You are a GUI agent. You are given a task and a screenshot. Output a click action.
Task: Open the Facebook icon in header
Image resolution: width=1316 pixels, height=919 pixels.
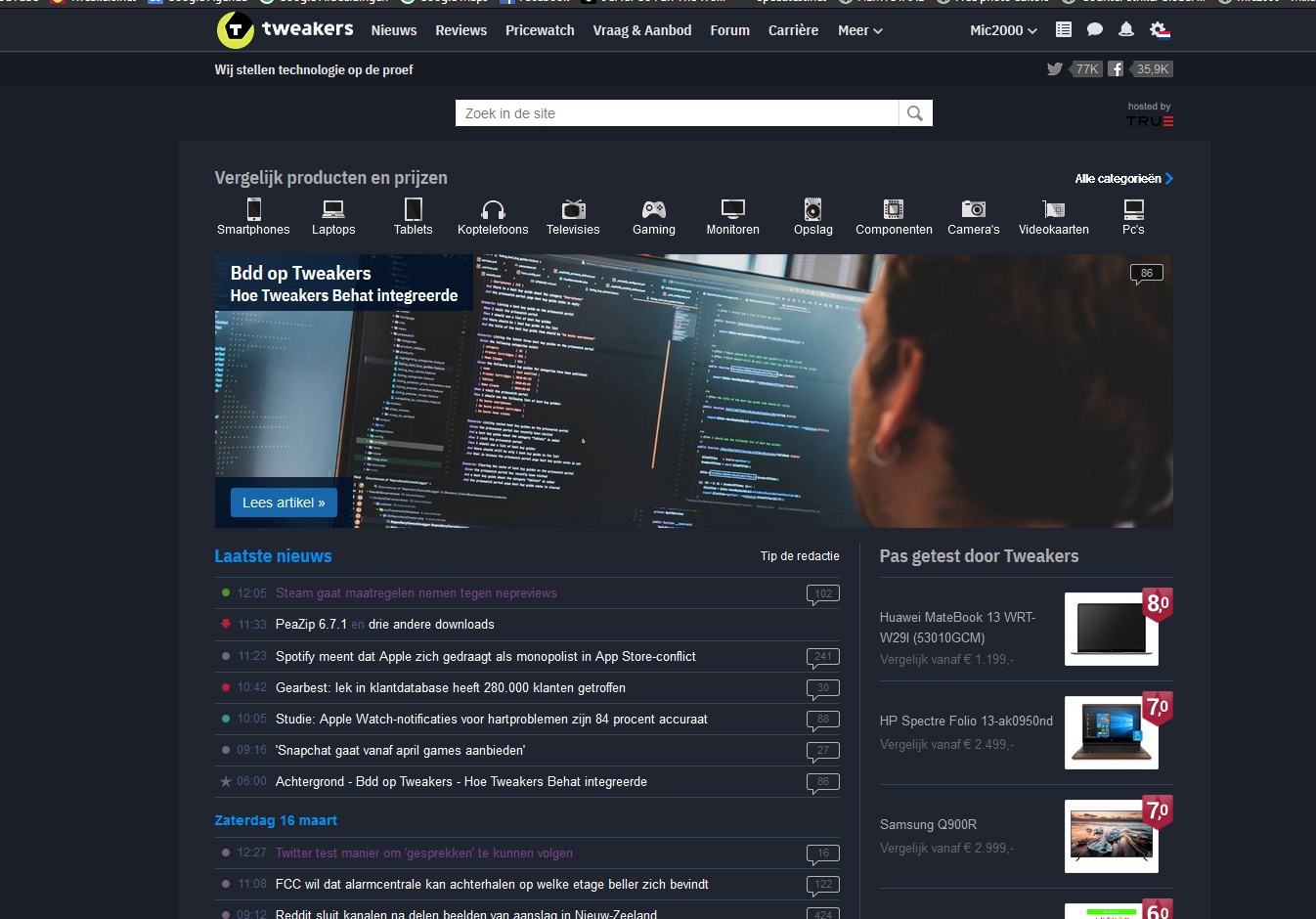tap(1116, 69)
